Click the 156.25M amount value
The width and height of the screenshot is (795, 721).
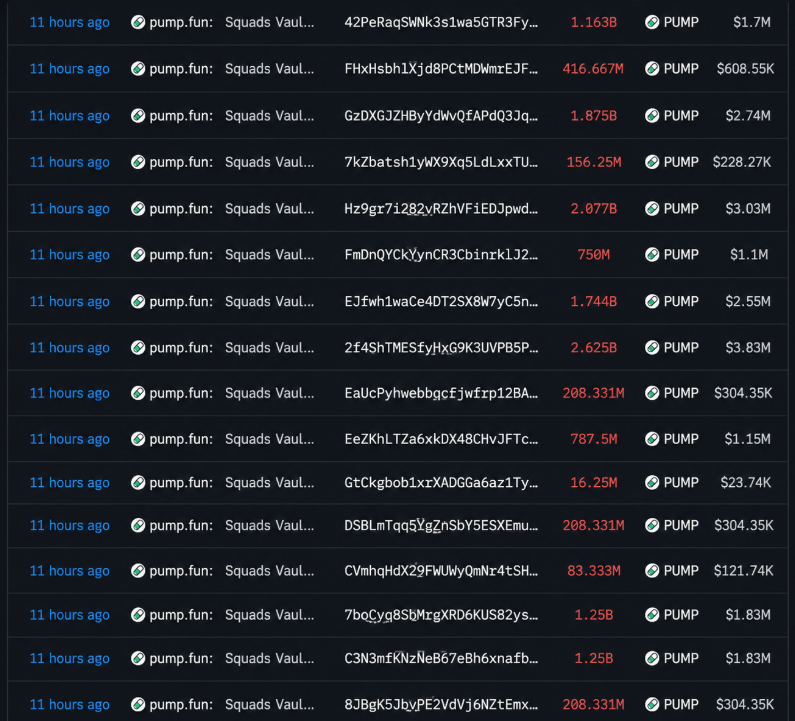pos(594,162)
